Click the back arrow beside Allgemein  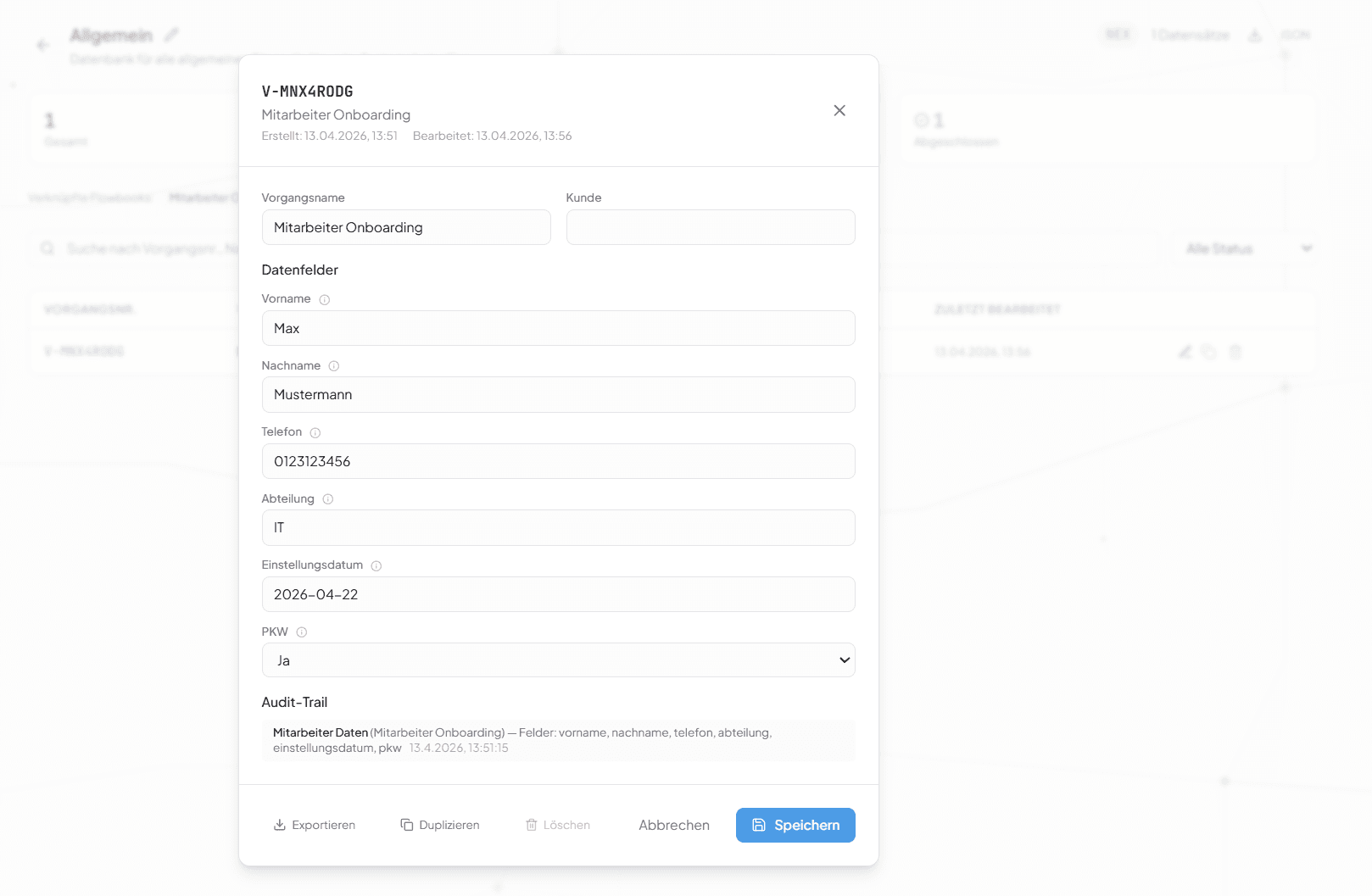[x=43, y=45]
